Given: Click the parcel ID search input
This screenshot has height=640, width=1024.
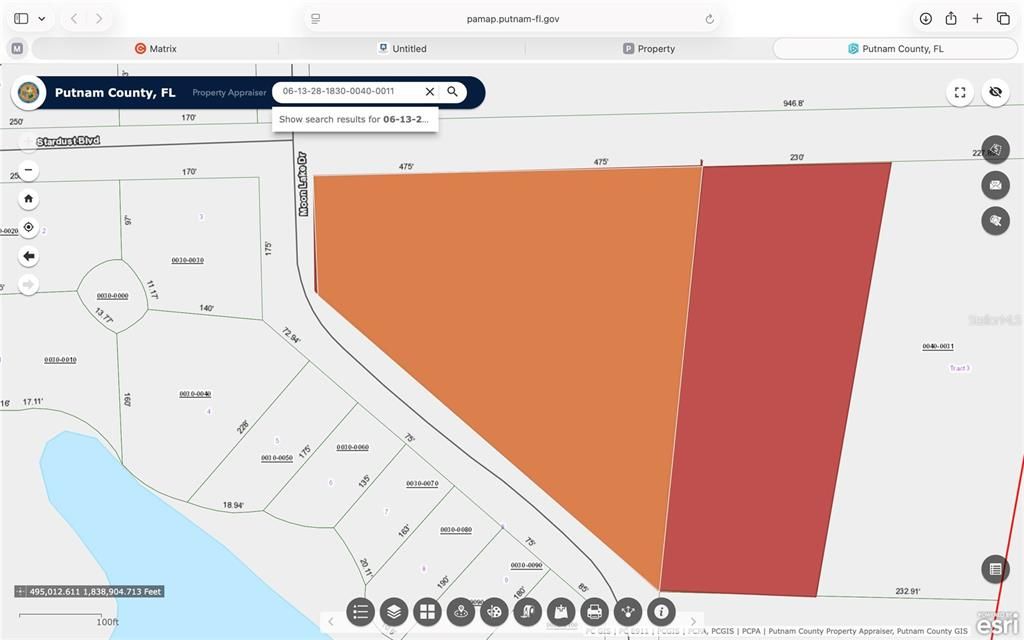Looking at the screenshot, I should tap(350, 91).
